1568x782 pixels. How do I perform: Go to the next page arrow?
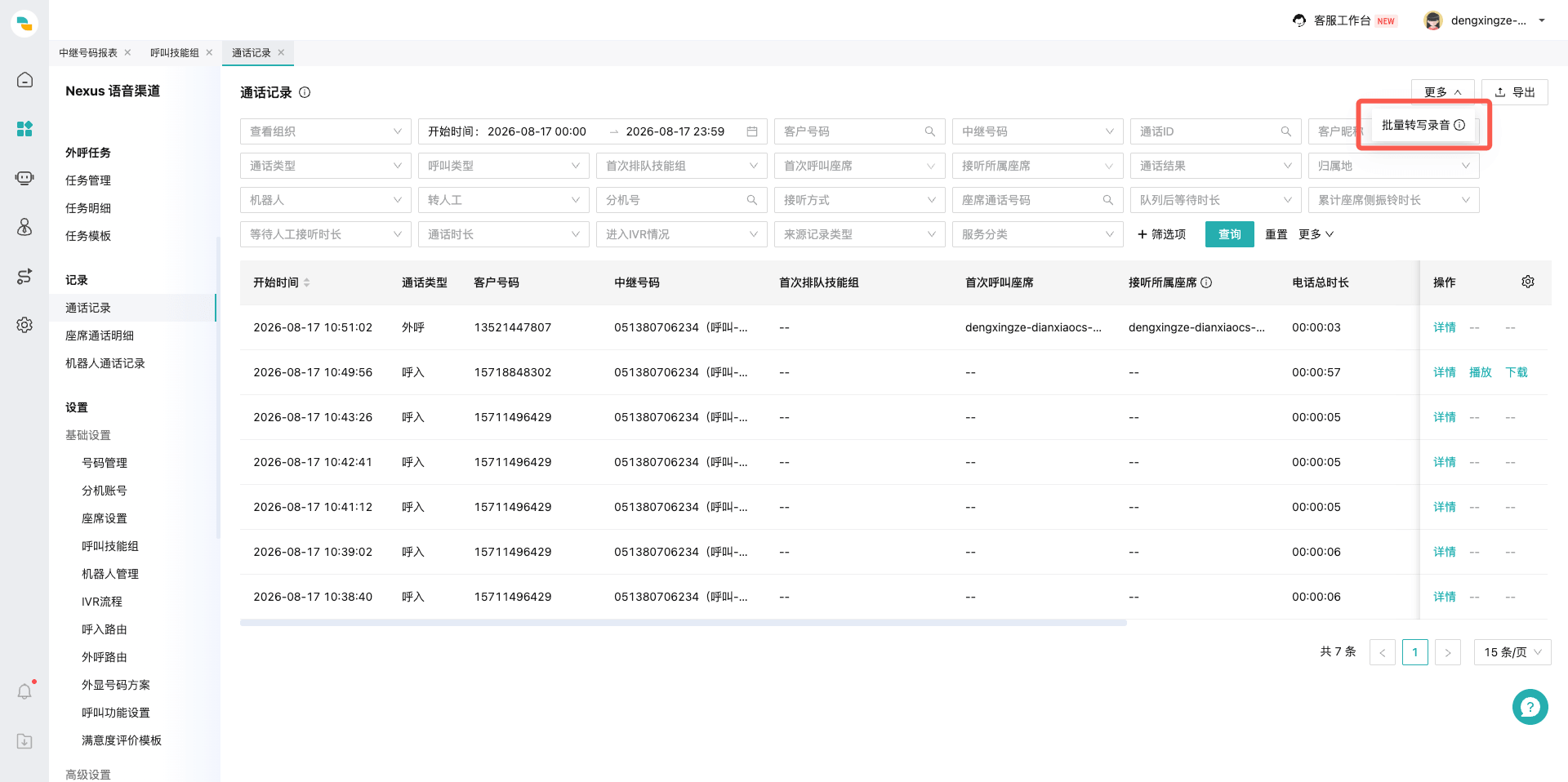tap(1448, 652)
